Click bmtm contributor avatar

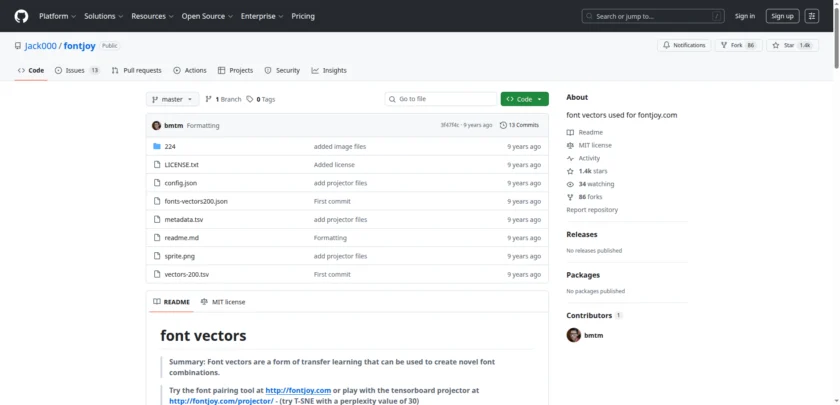[573, 335]
